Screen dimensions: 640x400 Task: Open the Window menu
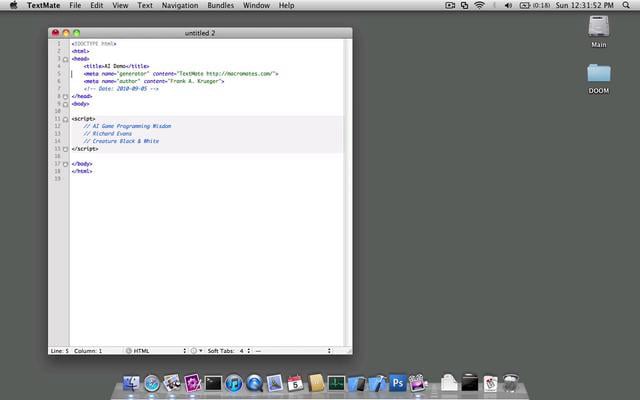[x=256, y=5]
